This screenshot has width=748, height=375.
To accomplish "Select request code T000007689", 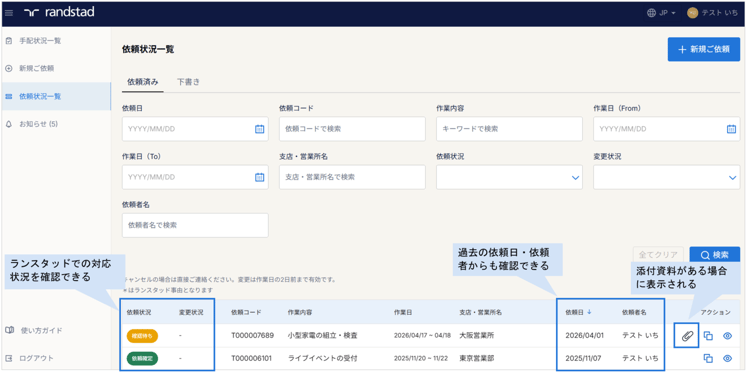I will pos(253,335).
